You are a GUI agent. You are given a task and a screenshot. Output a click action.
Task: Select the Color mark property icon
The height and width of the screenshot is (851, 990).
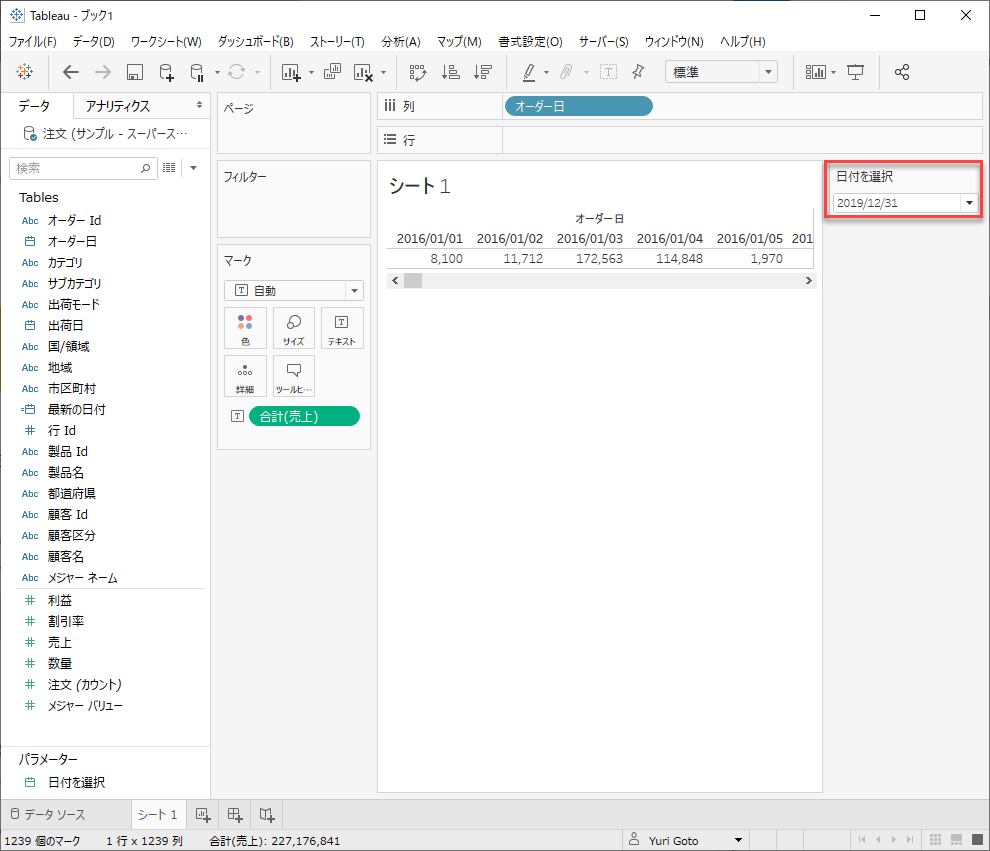(x=245, y=328)
